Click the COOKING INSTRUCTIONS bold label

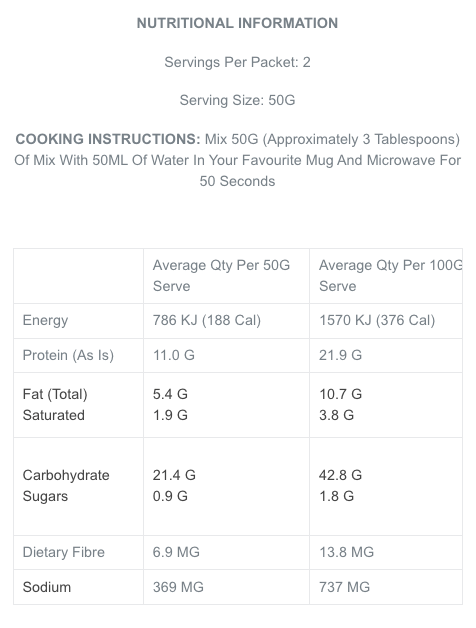click(108, 139)
